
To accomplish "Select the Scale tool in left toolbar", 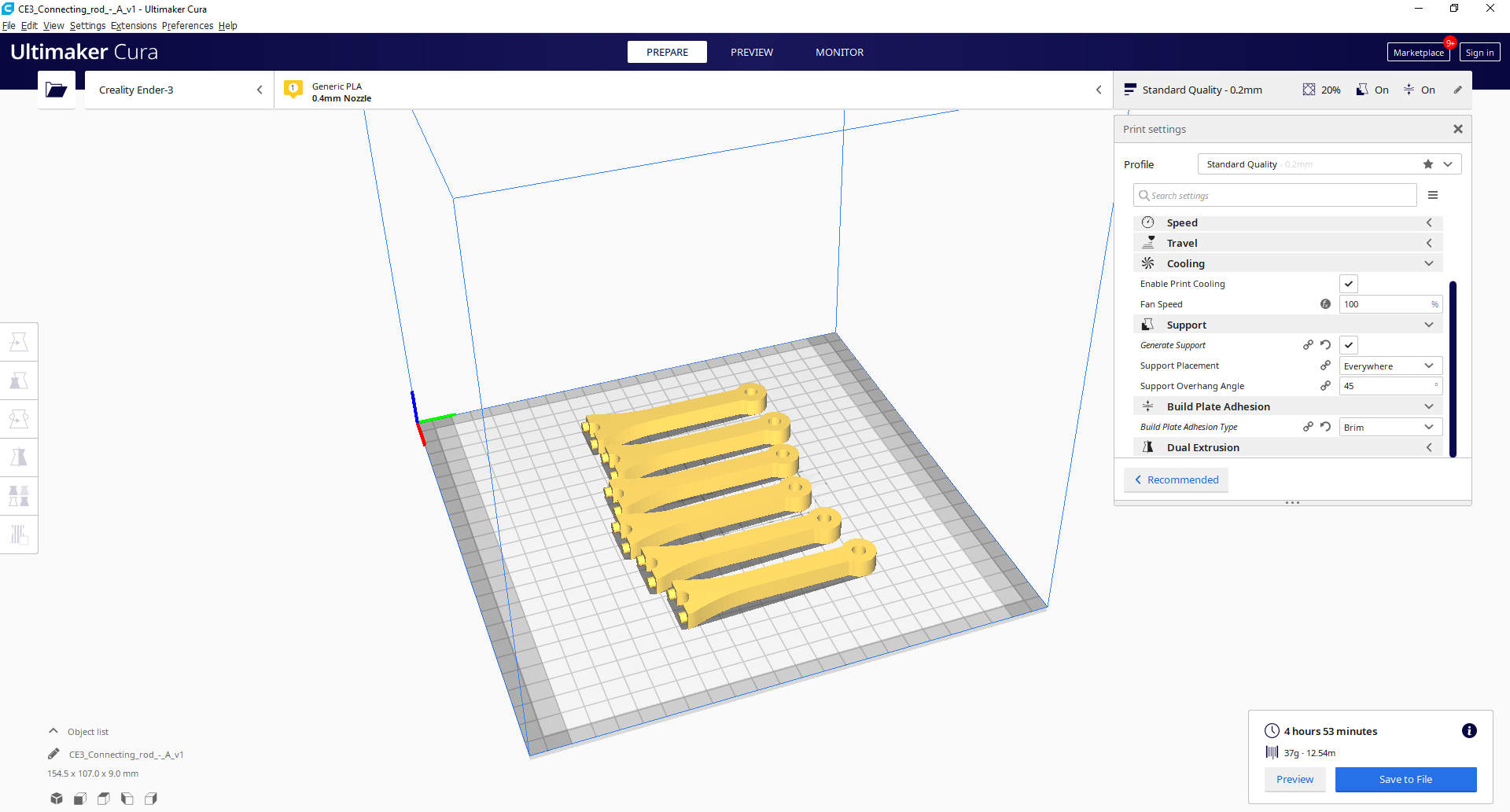I will point(19,380).
